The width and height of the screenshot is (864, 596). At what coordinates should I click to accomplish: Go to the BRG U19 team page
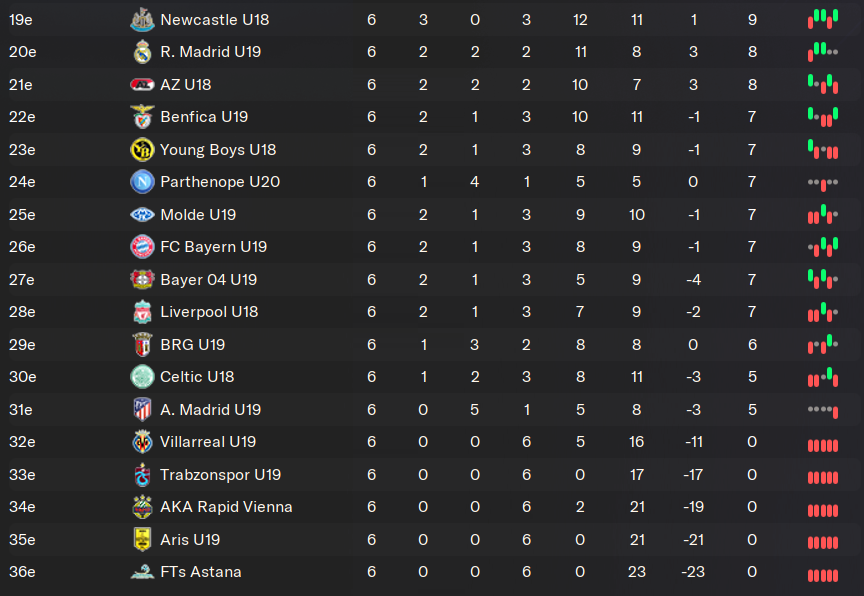(x=192, y=345)
